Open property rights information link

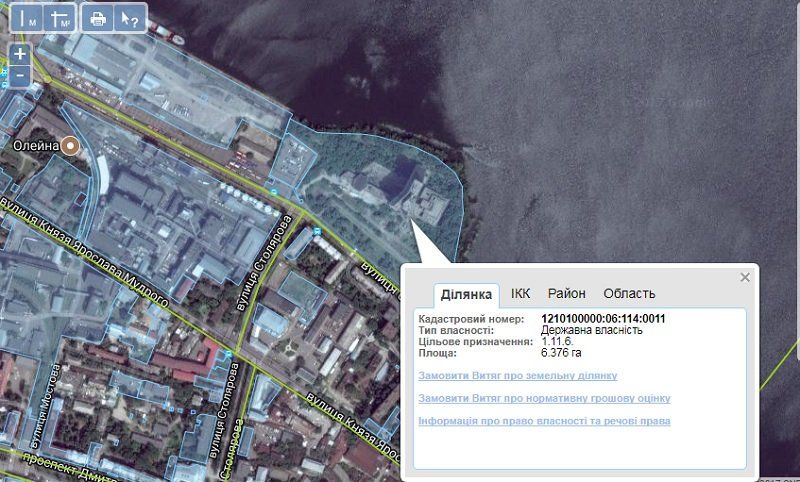click(x=544, y=421)
